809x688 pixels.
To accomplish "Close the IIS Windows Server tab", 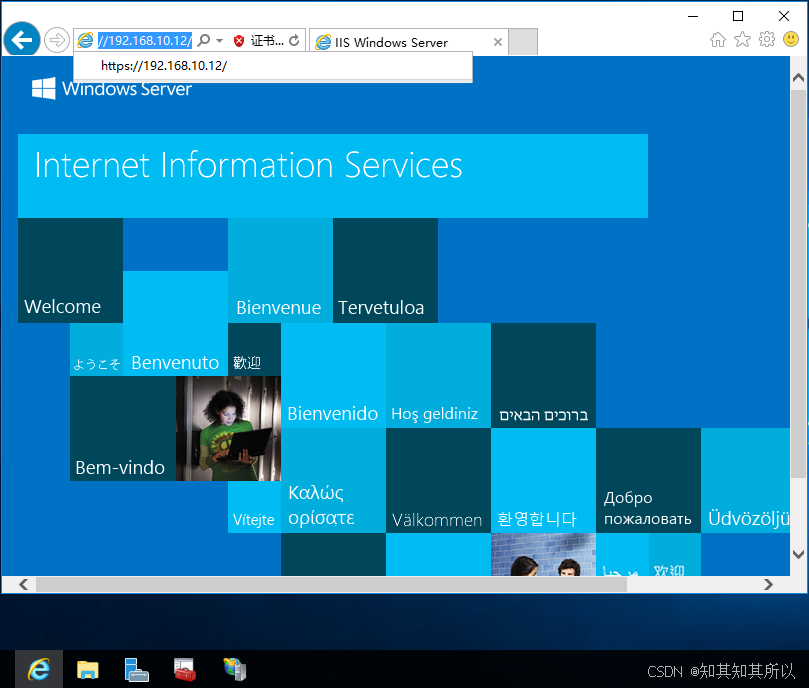I will point(498,42).
